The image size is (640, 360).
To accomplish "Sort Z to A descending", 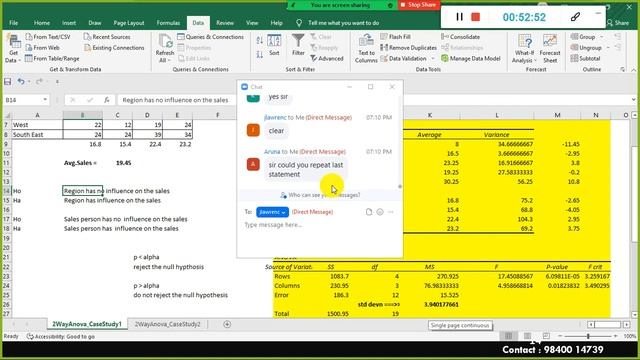I will tap(260, 54).
